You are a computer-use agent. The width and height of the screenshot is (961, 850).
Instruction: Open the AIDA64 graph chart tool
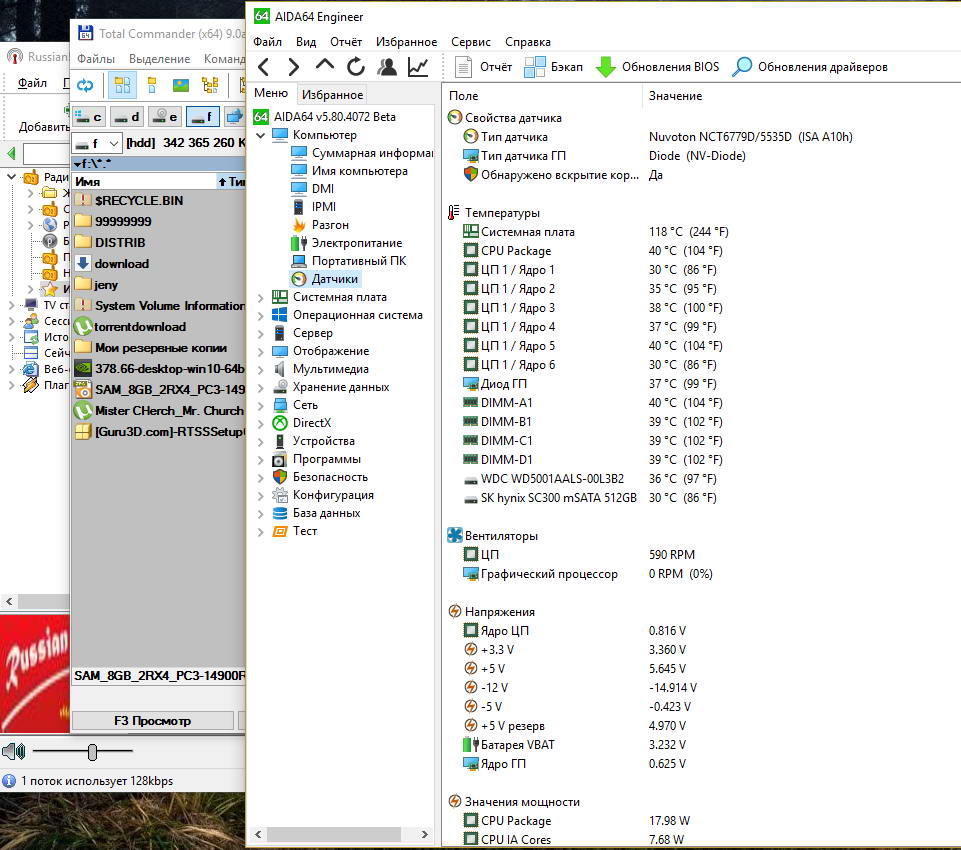[418, 67]
